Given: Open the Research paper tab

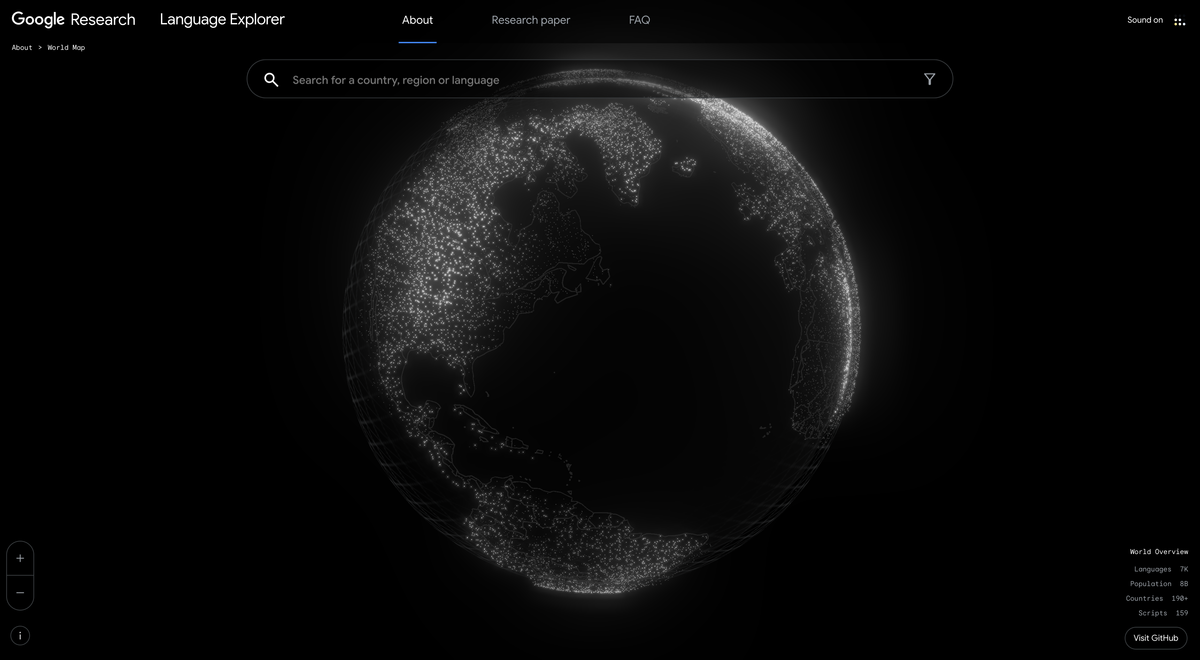Looking at the screenshot, I should pyautogui.click(x=530, y=19).
